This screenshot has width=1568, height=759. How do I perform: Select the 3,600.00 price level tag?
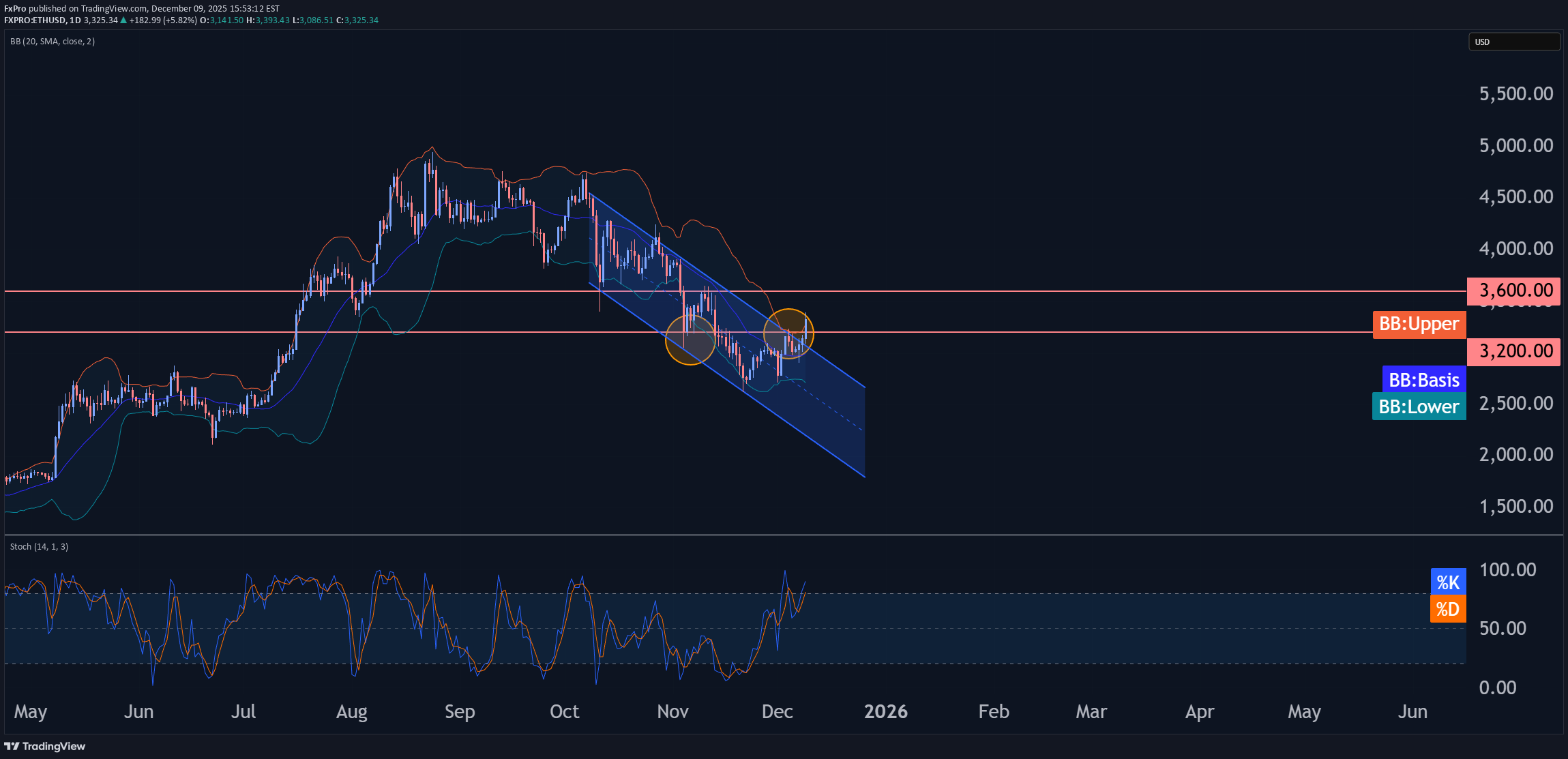click(x=1513, y=291)
